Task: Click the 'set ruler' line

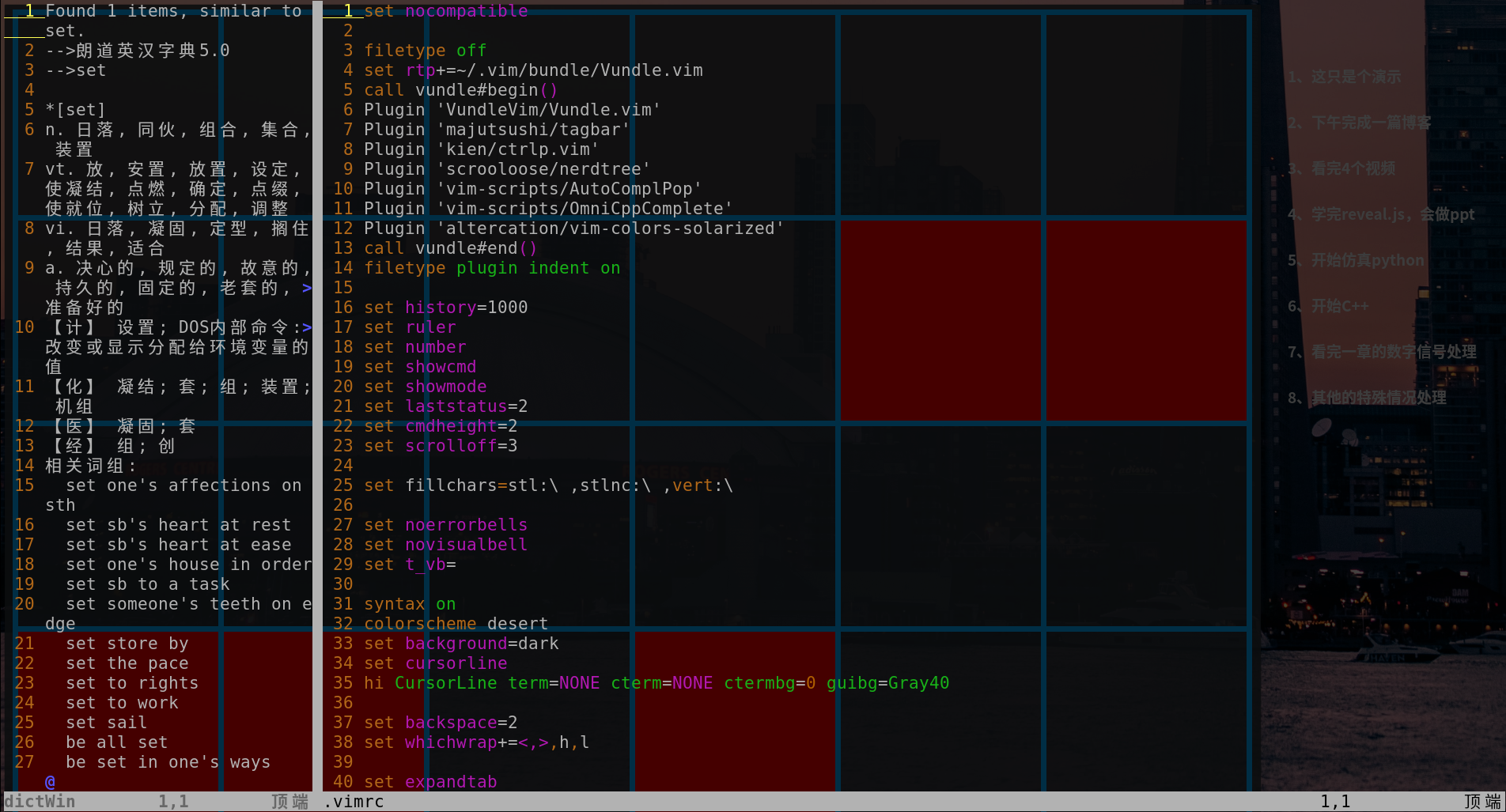Action: (410, 327)
